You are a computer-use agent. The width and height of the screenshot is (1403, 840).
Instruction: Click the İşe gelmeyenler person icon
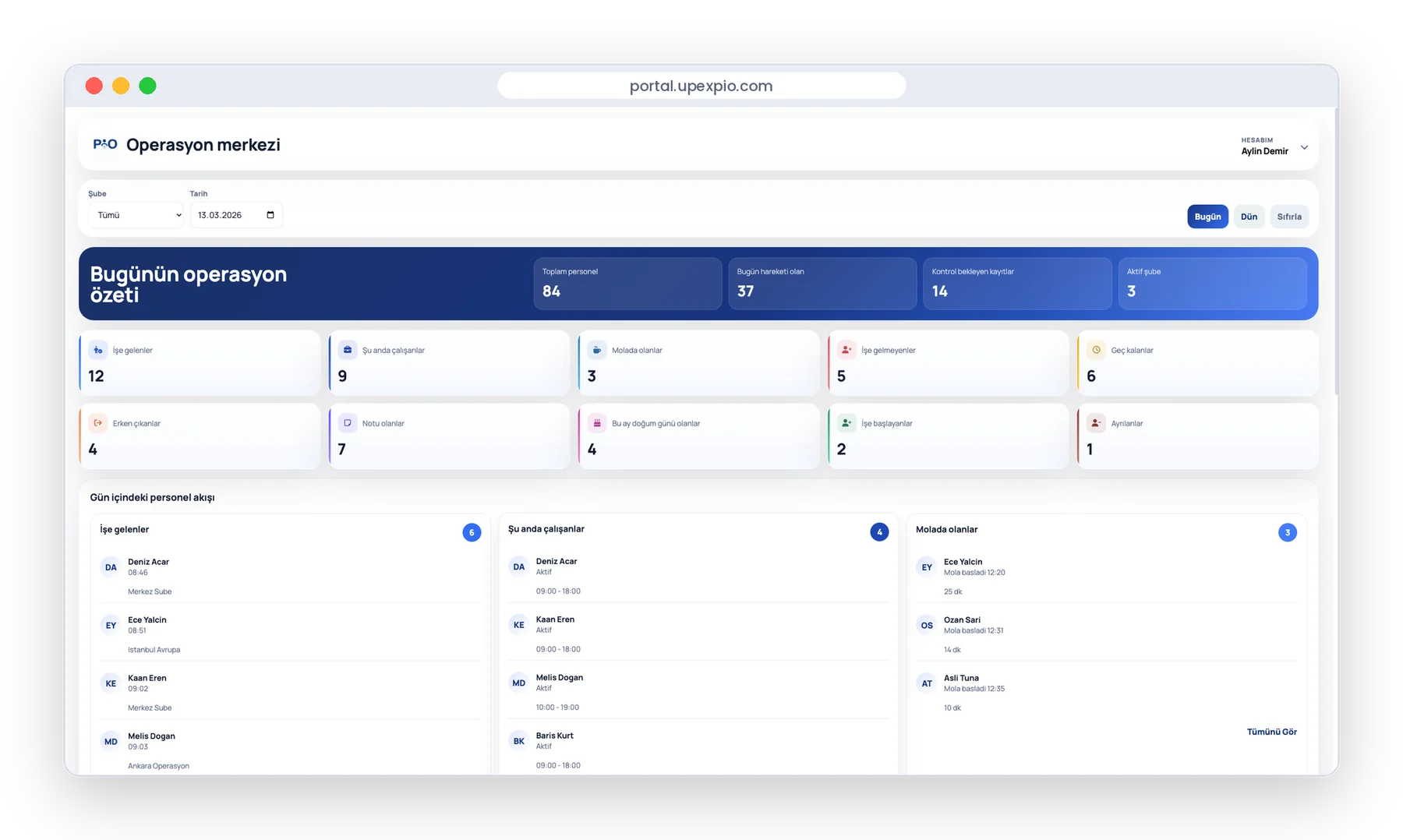[x=846, y=350]
